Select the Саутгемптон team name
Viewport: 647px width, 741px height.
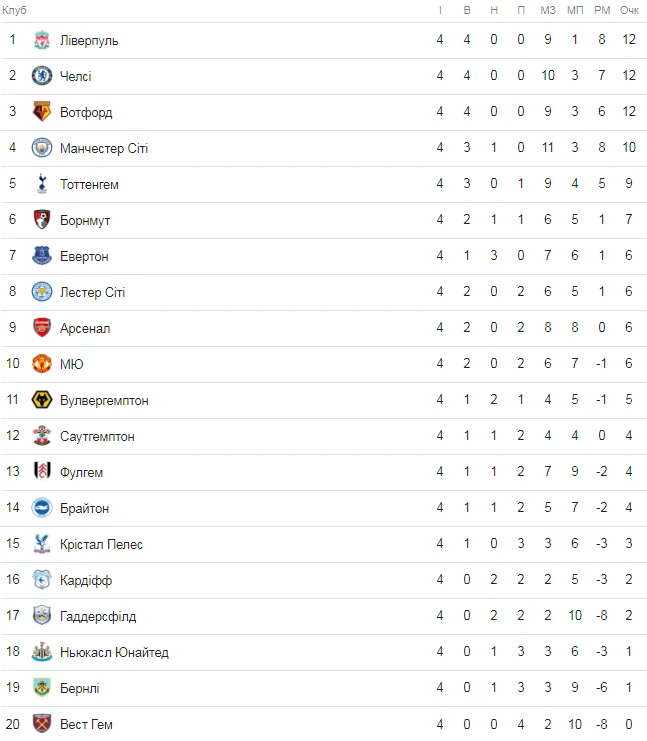[97, 436]
